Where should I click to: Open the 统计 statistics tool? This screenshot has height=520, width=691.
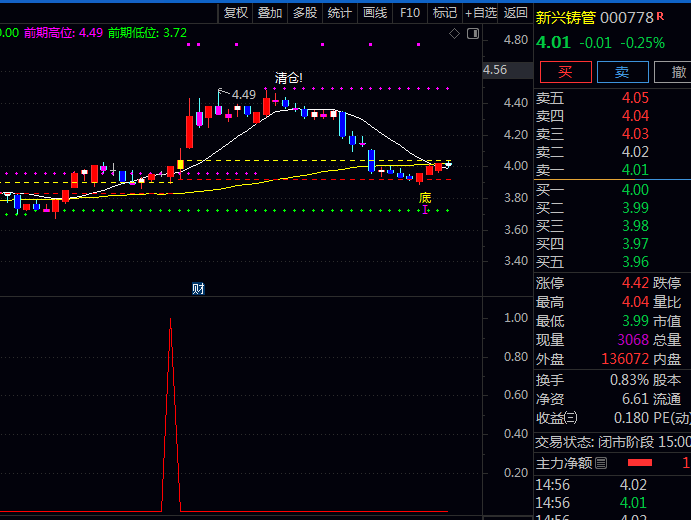click(x=339, y=13)
